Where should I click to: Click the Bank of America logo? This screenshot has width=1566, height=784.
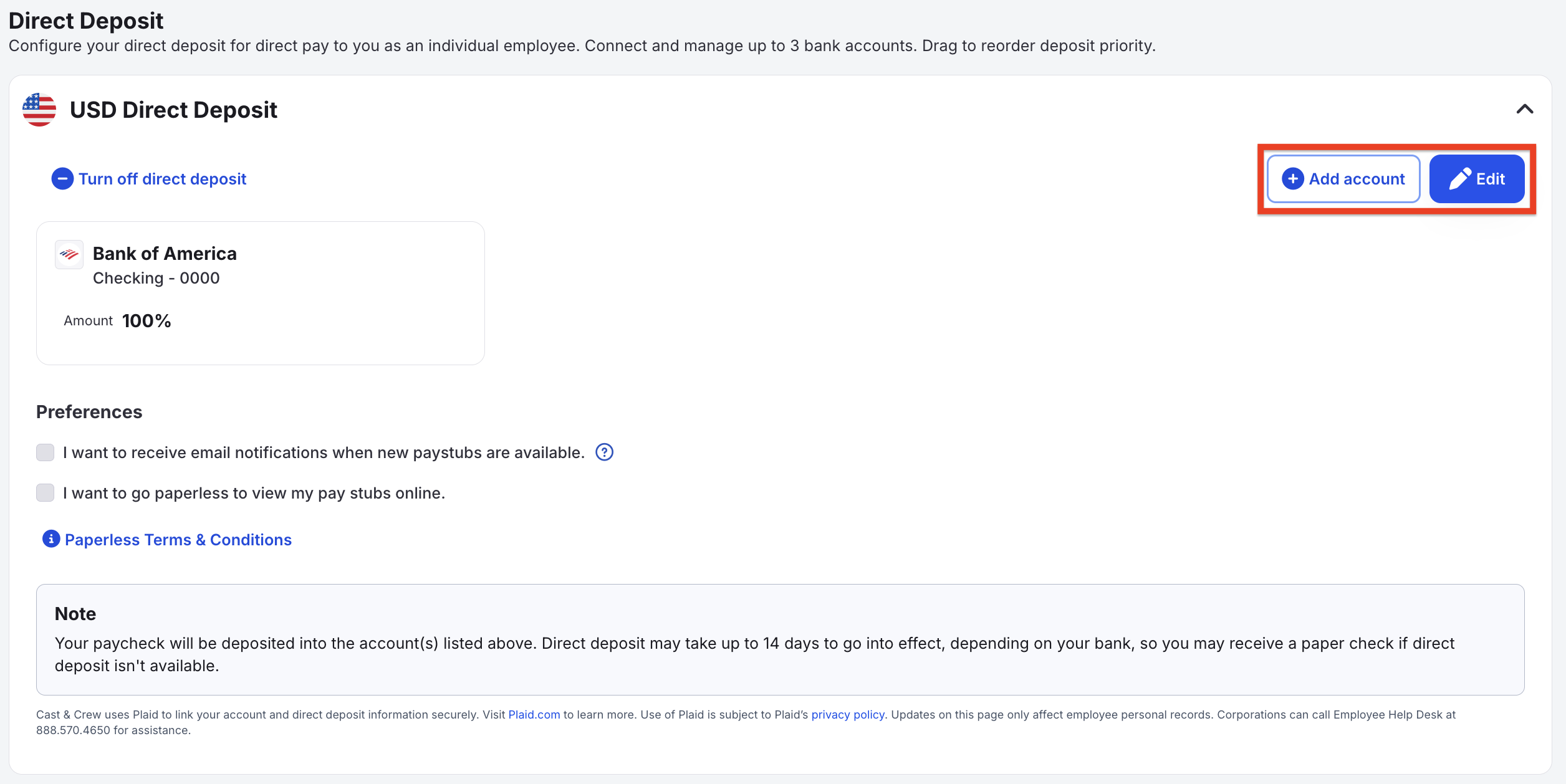[69, 254]
